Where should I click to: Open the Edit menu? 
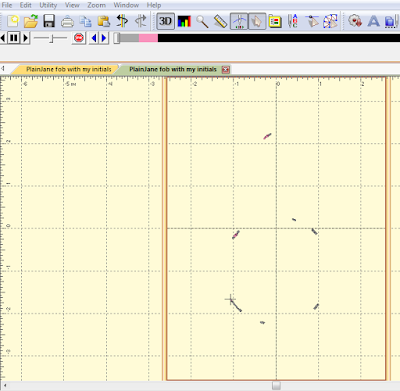[25, 5]
